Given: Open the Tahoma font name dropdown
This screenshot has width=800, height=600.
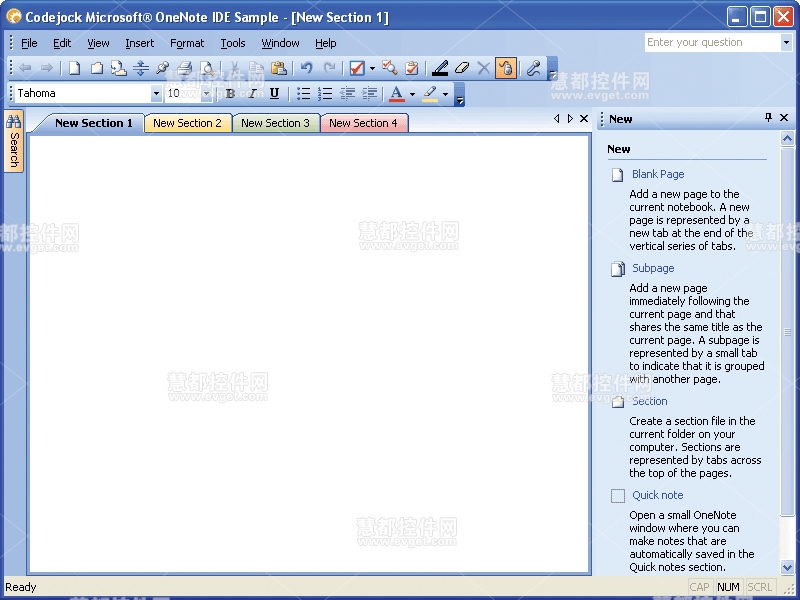Looking at the screenshot, I should click(x=156, y=93).
